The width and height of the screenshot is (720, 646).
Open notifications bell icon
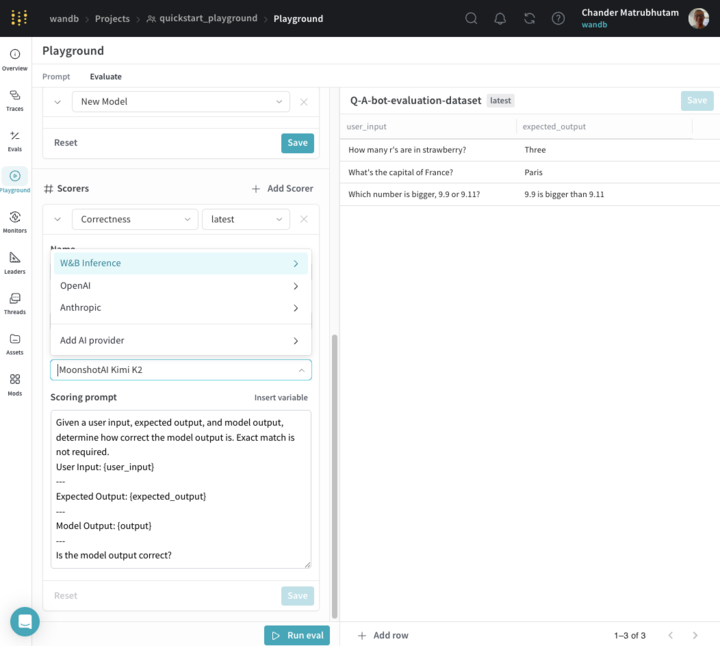pyautogui.click(x=500, y=18)
